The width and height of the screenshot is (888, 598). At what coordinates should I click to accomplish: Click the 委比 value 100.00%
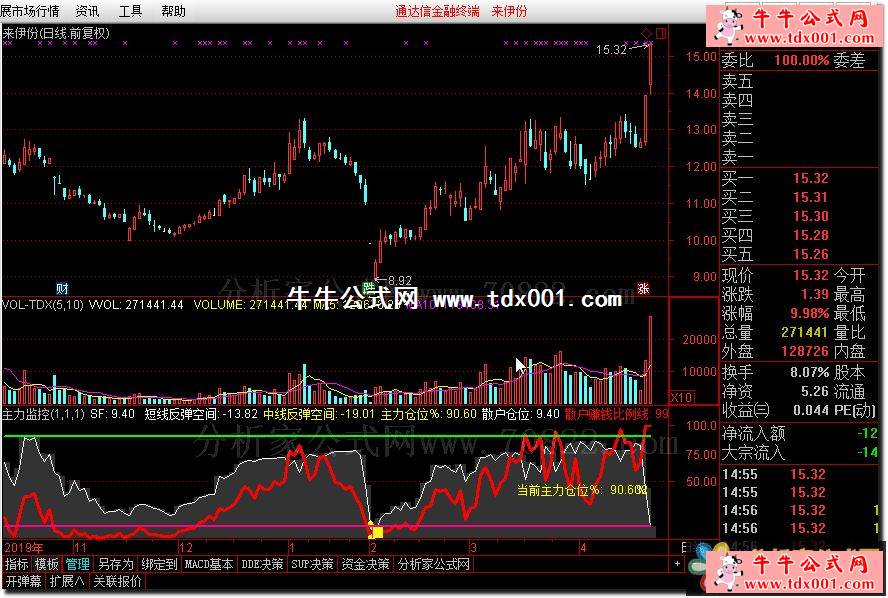point(801,60)
